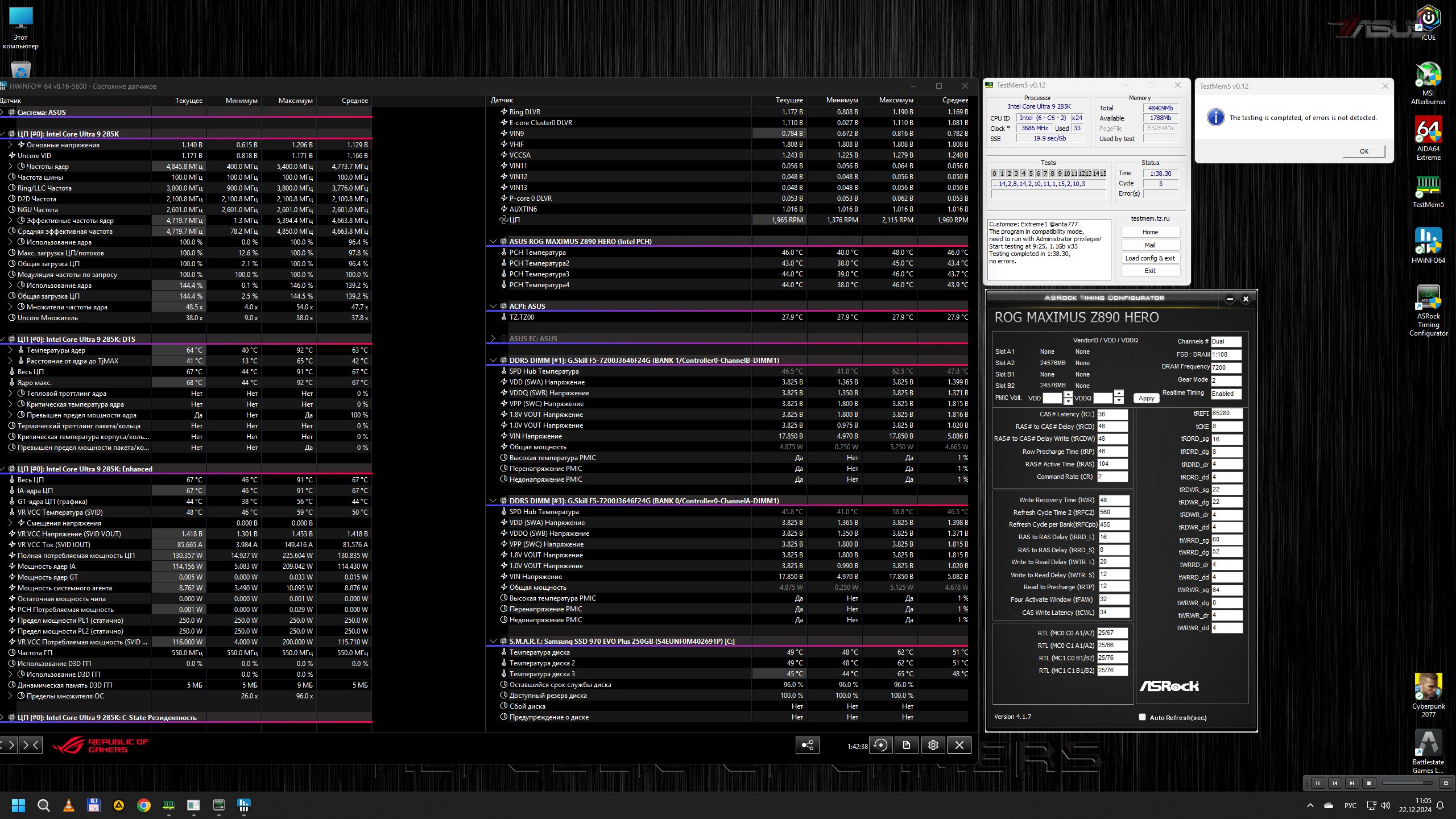This screenshot has height=819, width=1456.
Task: Collapse ASUS ROG MAXIMUS Z890 HERO section
Action: point(493,241)
